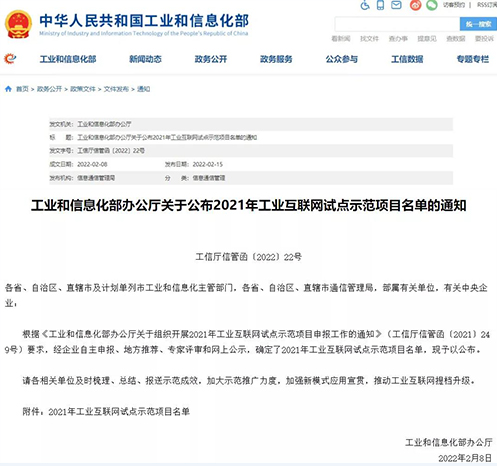
Task: Open the 政务公开 navigation menu
Action: tap(211, 59)
